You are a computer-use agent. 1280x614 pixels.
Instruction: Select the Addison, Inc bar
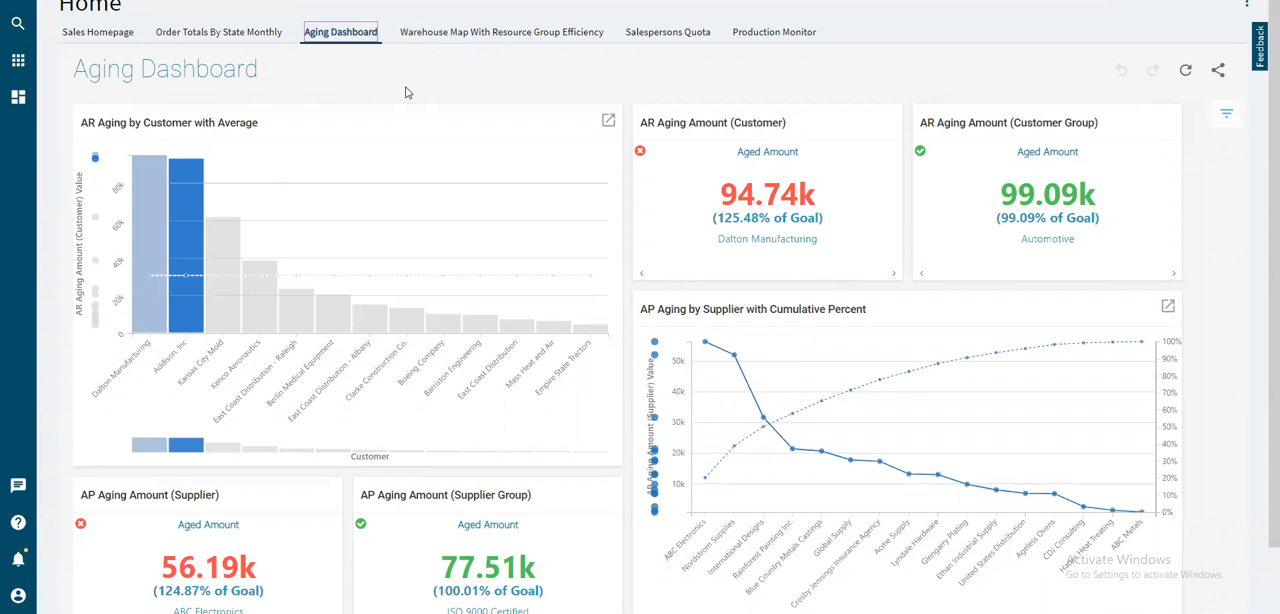[186, 246]
